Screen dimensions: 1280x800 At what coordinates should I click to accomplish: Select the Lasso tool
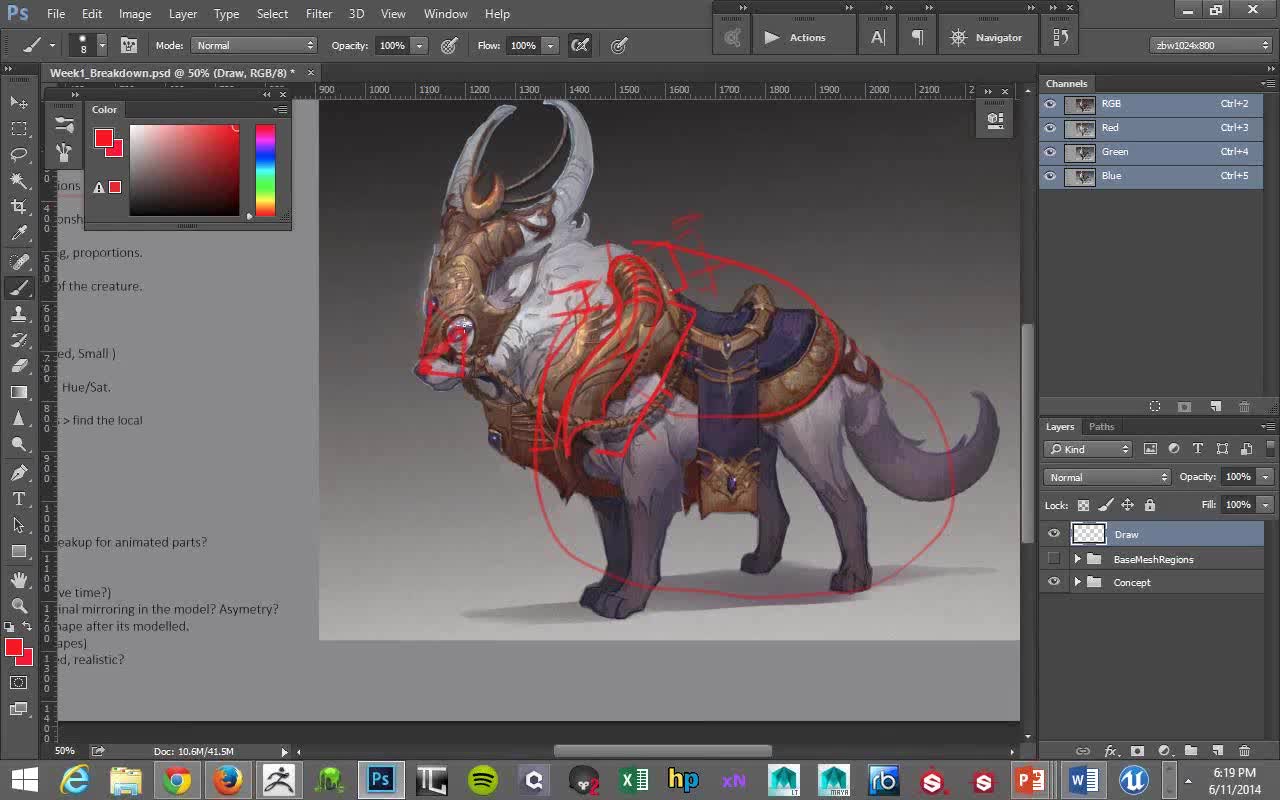[19, 154]
